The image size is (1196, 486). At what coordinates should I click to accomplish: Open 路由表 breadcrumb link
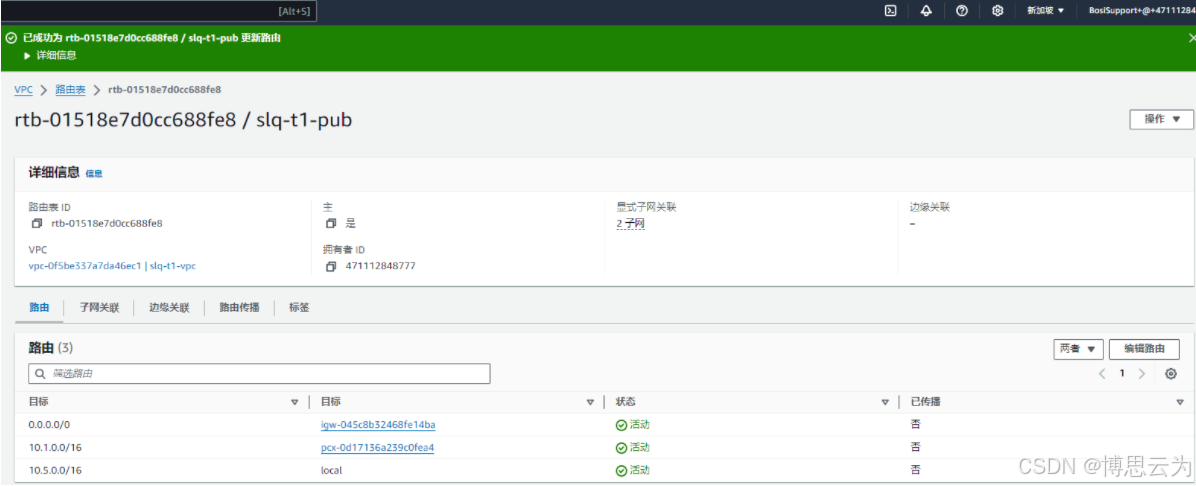pyautogui.click(x=69, y=90)
